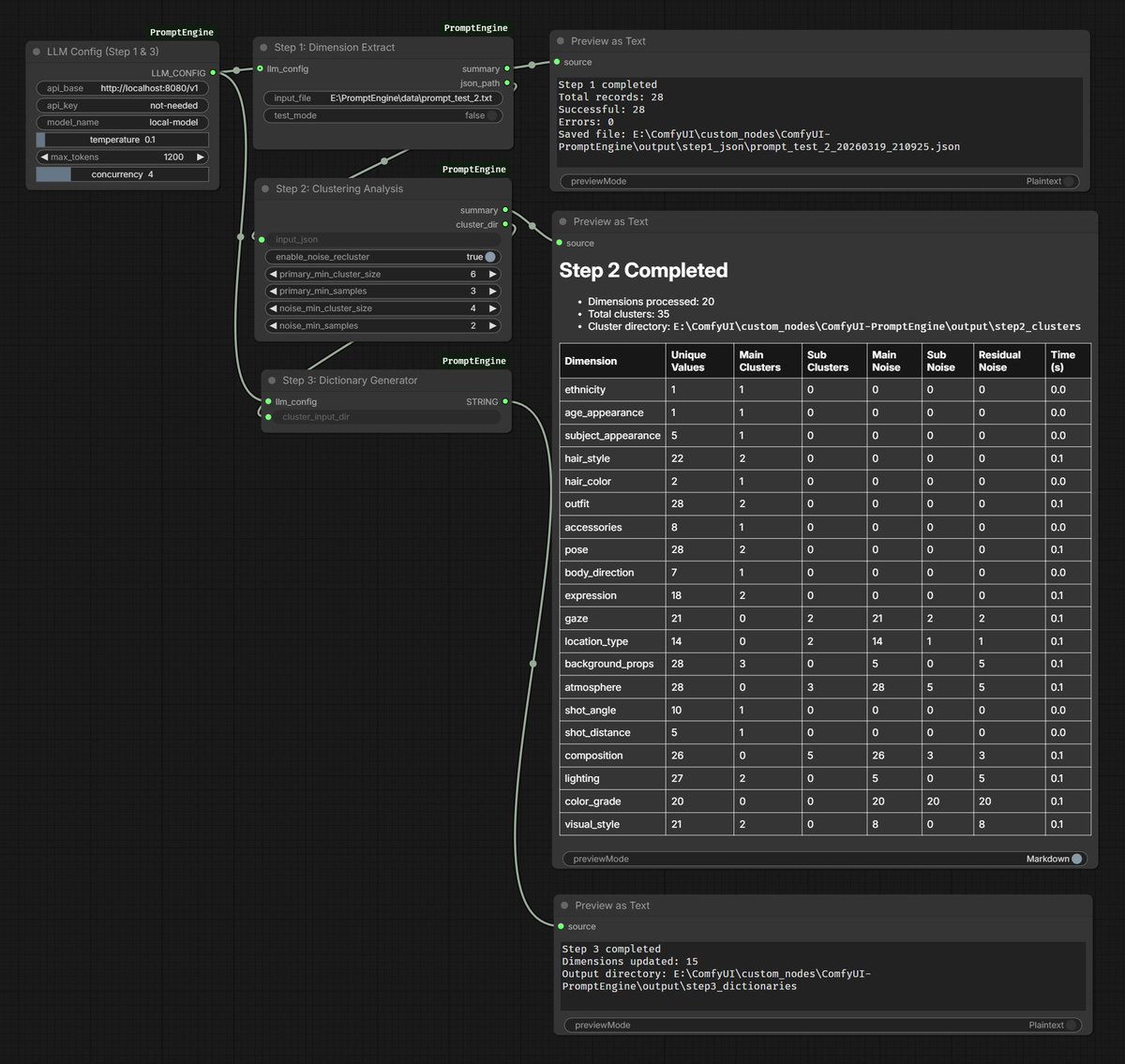Collapse the Preview as Text node with Step 2 table
This screenshot has height=1064, width=1125.
coord(562,222)
